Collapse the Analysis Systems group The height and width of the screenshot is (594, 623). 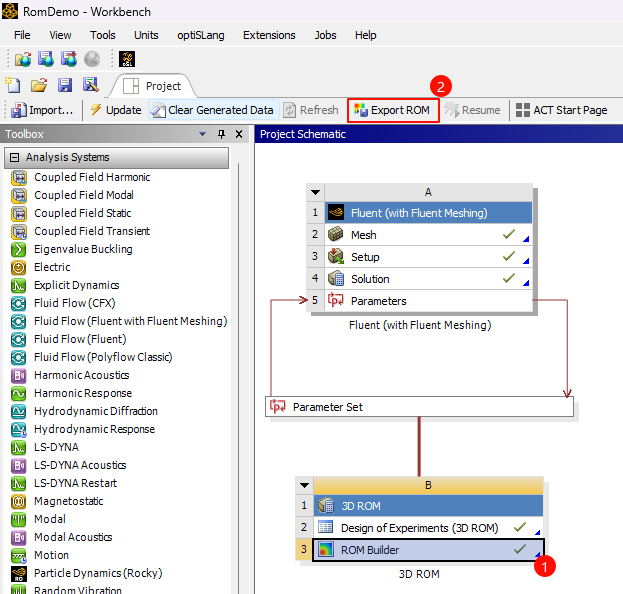(x=14, y=158)
